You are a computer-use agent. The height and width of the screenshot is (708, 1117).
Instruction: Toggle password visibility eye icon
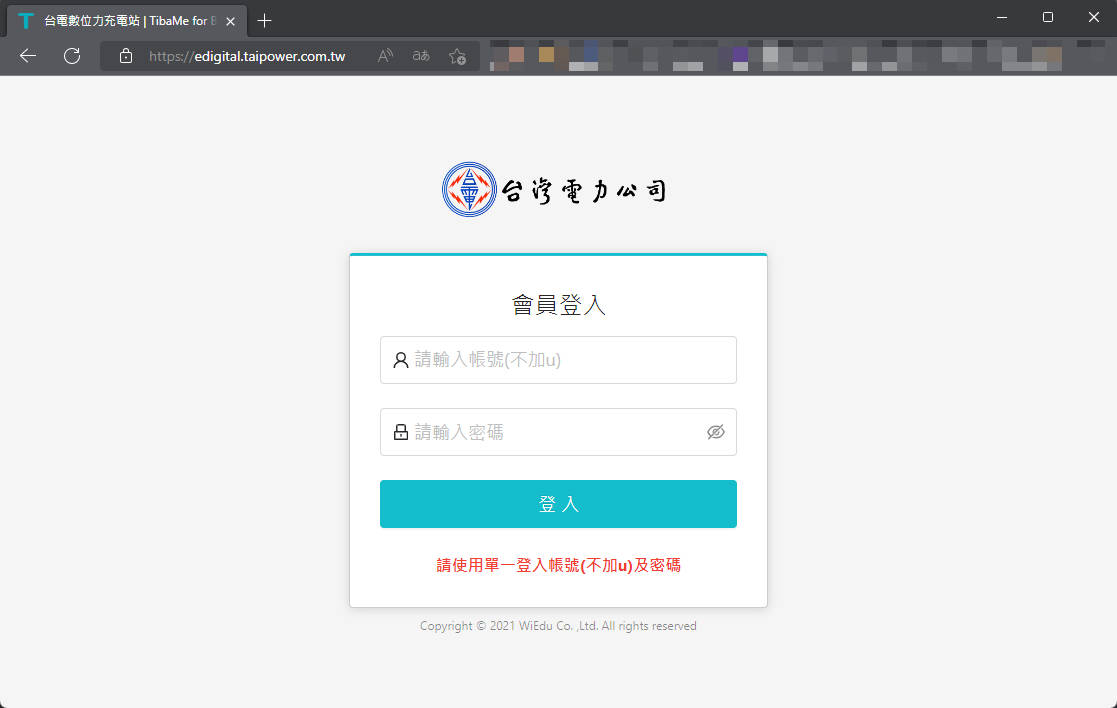715,432
